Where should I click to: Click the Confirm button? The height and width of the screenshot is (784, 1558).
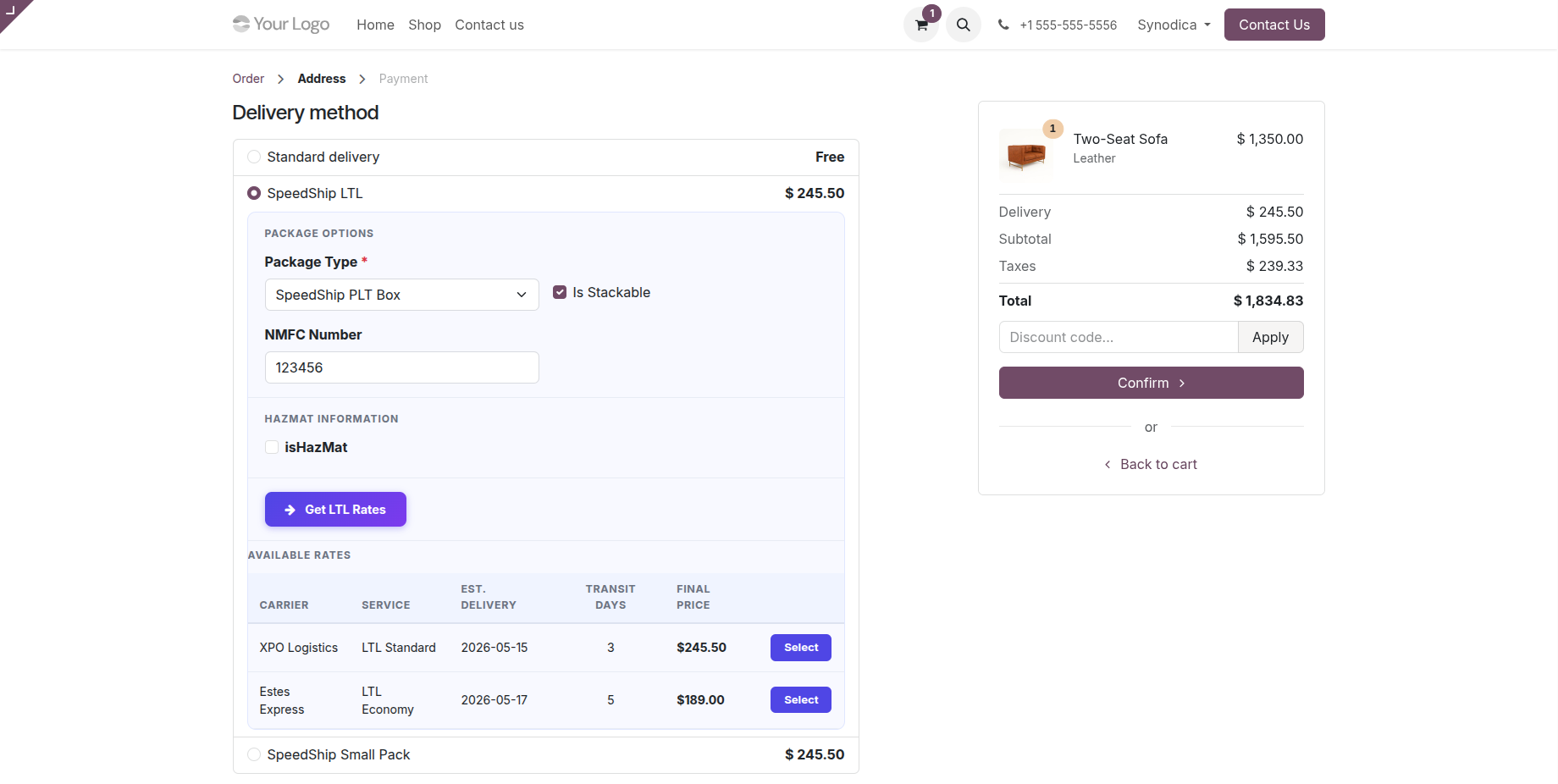[1152, 384]
